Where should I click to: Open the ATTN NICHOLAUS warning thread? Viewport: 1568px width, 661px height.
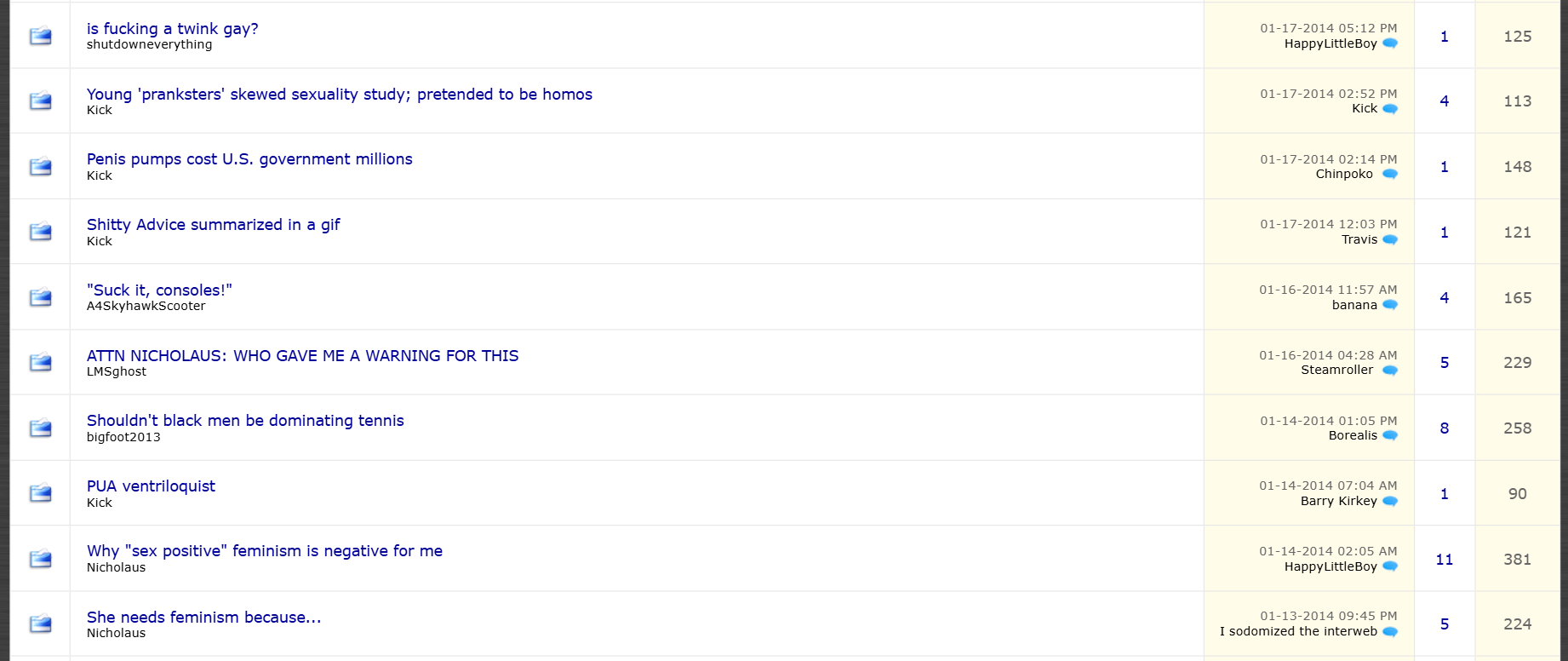point(302,356)
